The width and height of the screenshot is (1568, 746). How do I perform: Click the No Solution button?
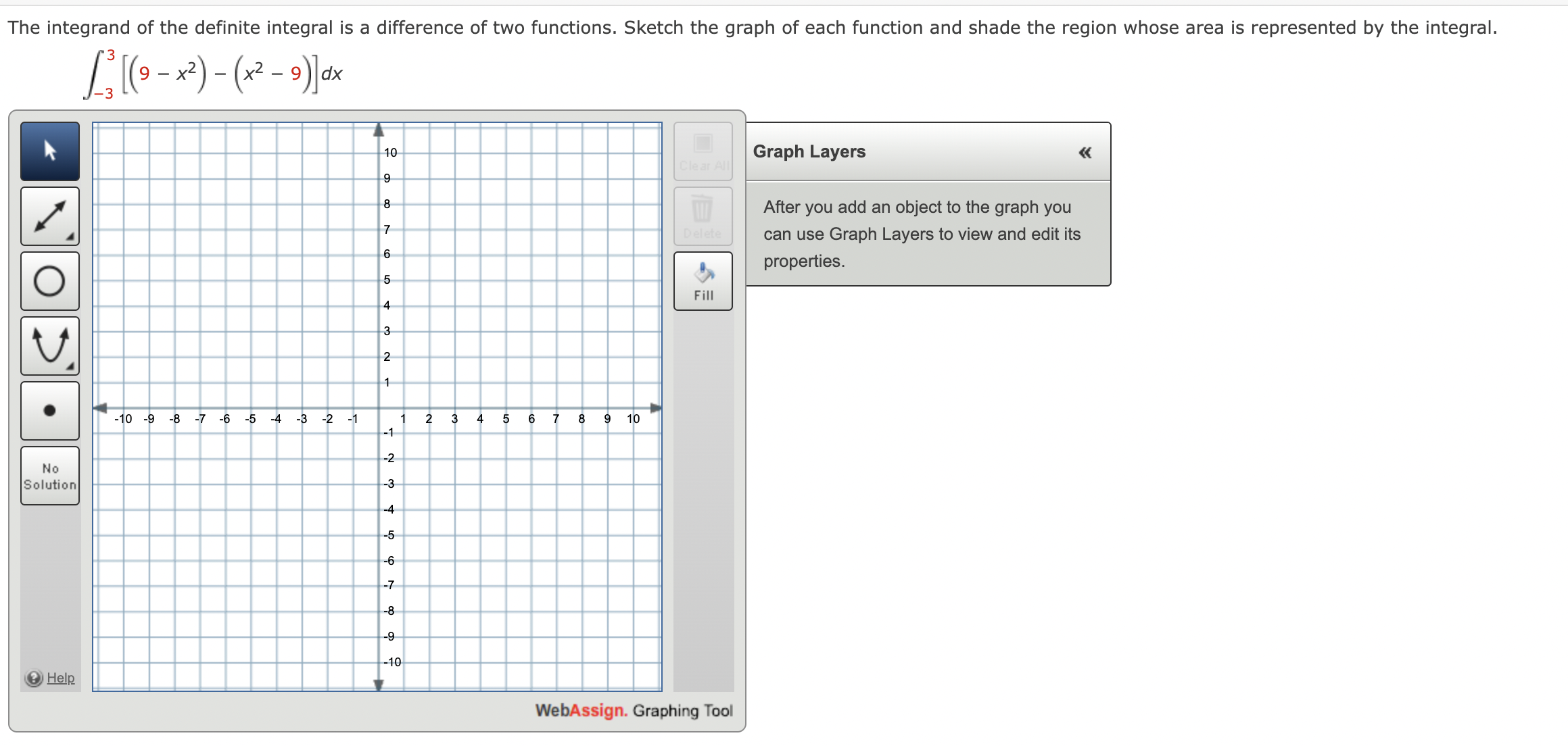pos(50,475)
